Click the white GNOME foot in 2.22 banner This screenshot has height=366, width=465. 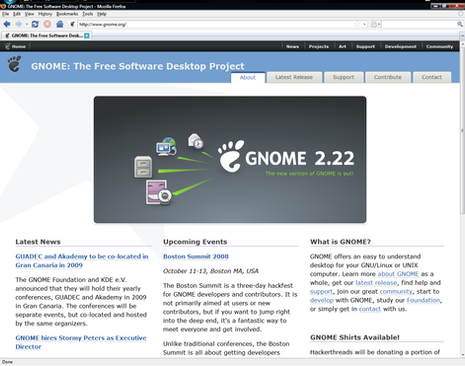[230, 156]
